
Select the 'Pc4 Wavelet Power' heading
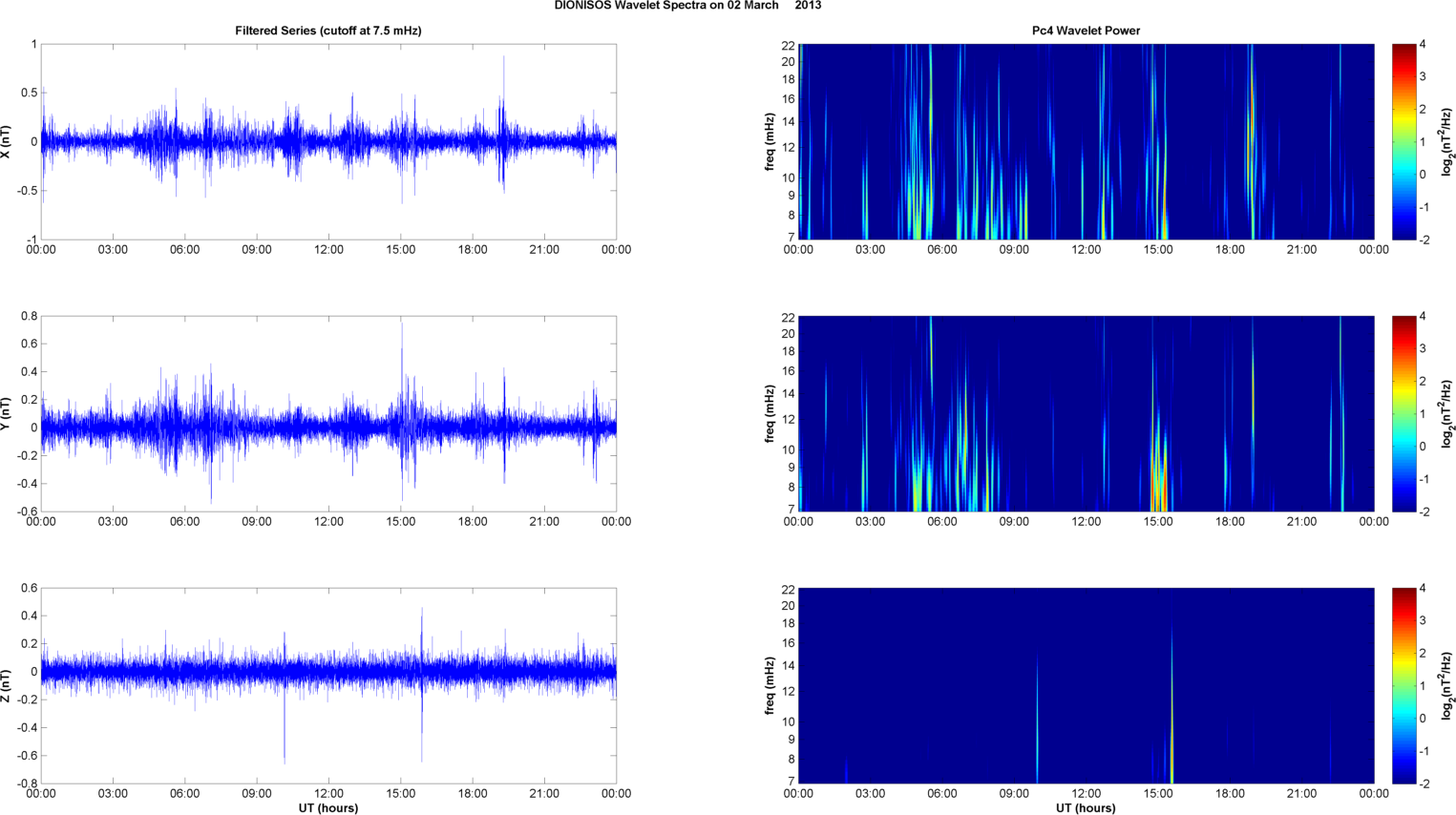click(x=1086, y=31)
